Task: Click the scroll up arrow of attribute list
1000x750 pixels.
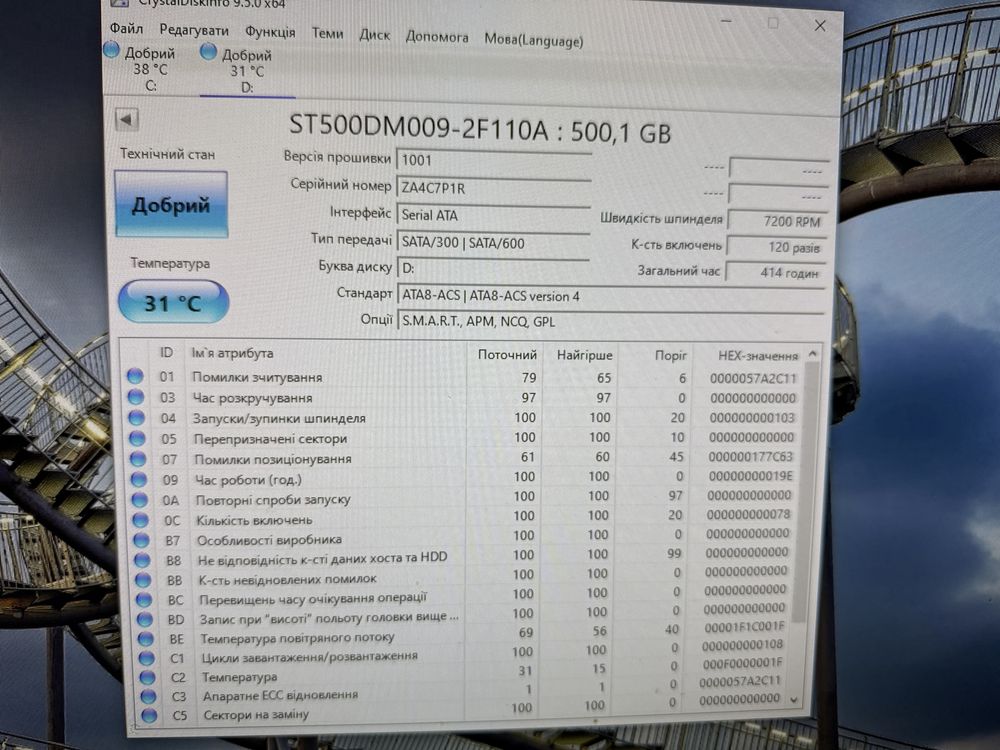Action: pos(812,353)
